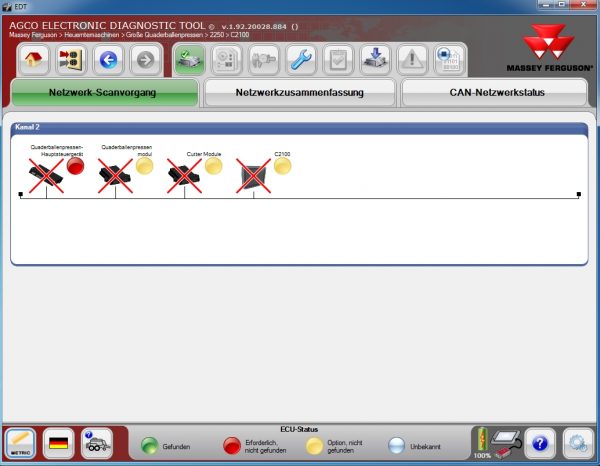The width and height of the screenshot is (600, 466).
Task: Click the Massey Ferguson logo
Action: pos(549,48)
